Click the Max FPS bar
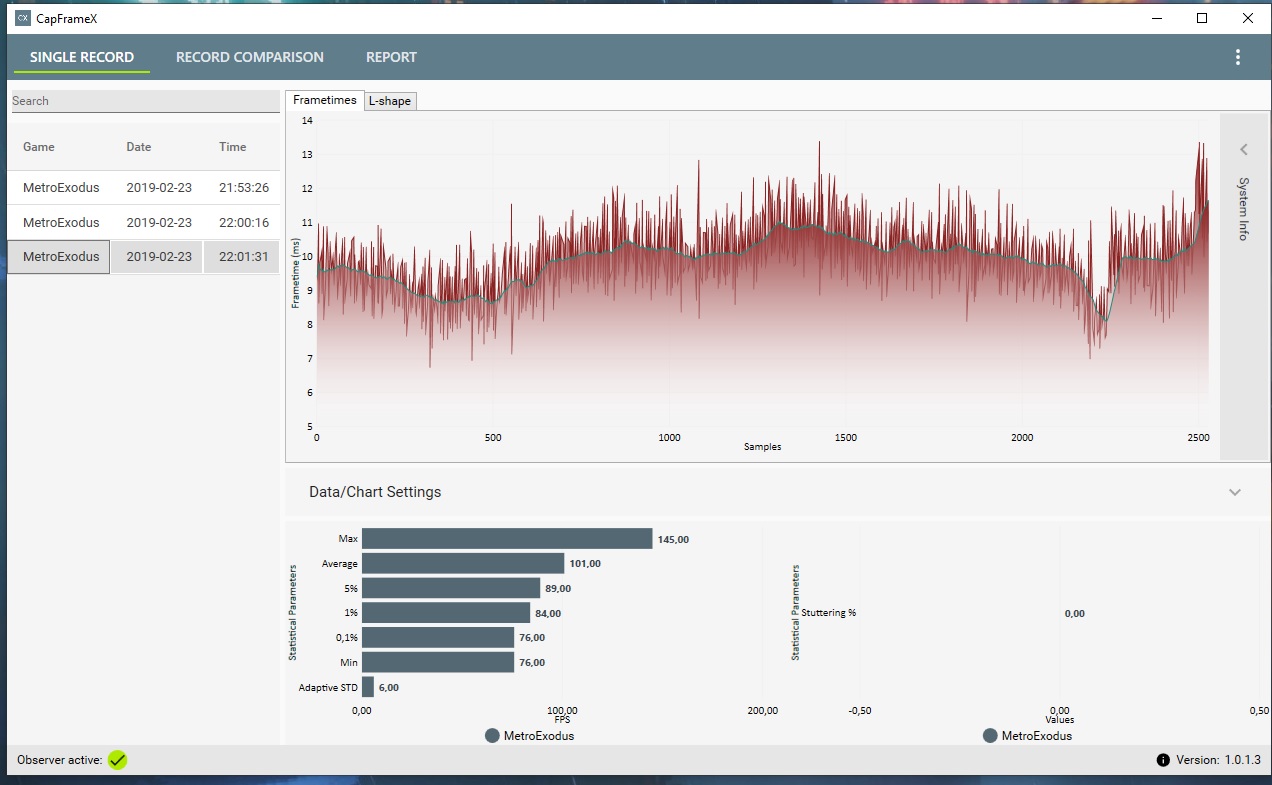Viewport: 1272px width, 785px height. coord(507,539)
